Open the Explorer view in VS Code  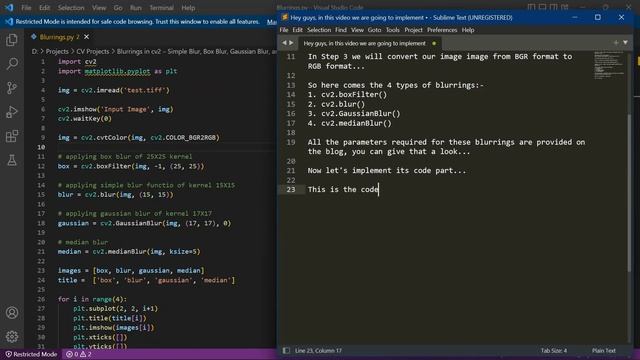(12, 40)
